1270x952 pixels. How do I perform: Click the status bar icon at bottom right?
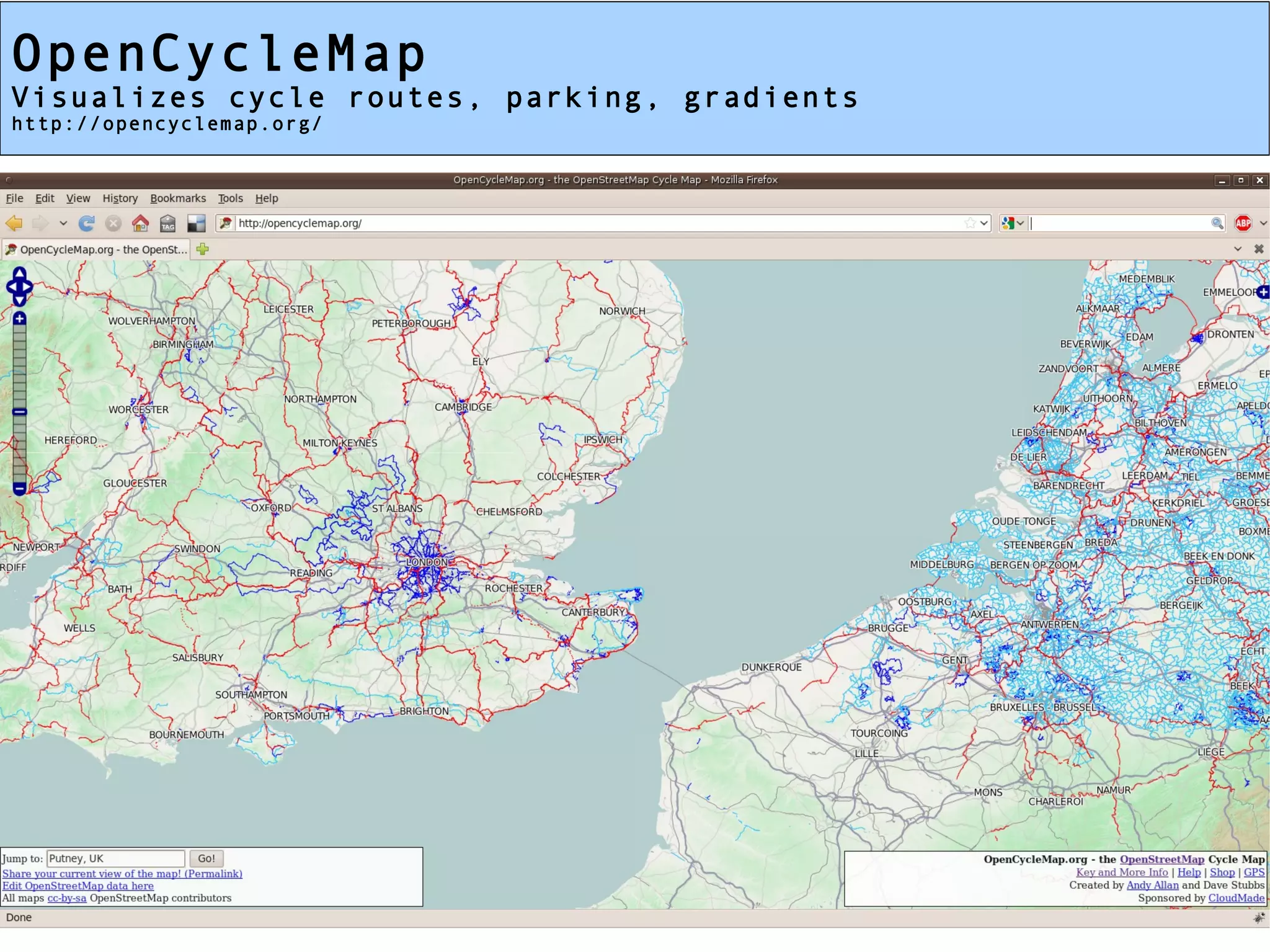(x=1259, y=918)
